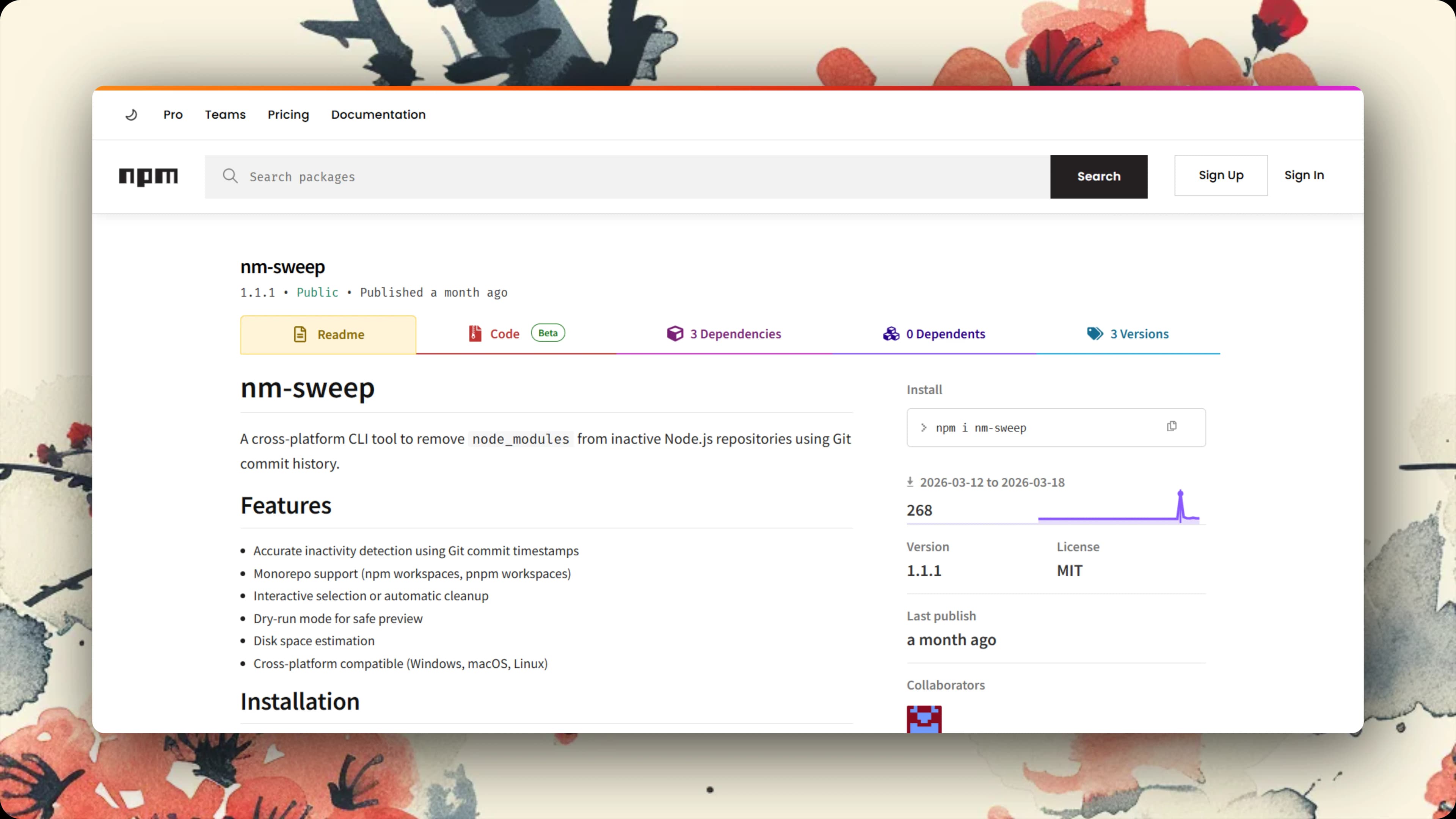Viewport: 1456px width, 819px height.
Task: Click the Readme document icon
Action: click(x=300, y=334)
